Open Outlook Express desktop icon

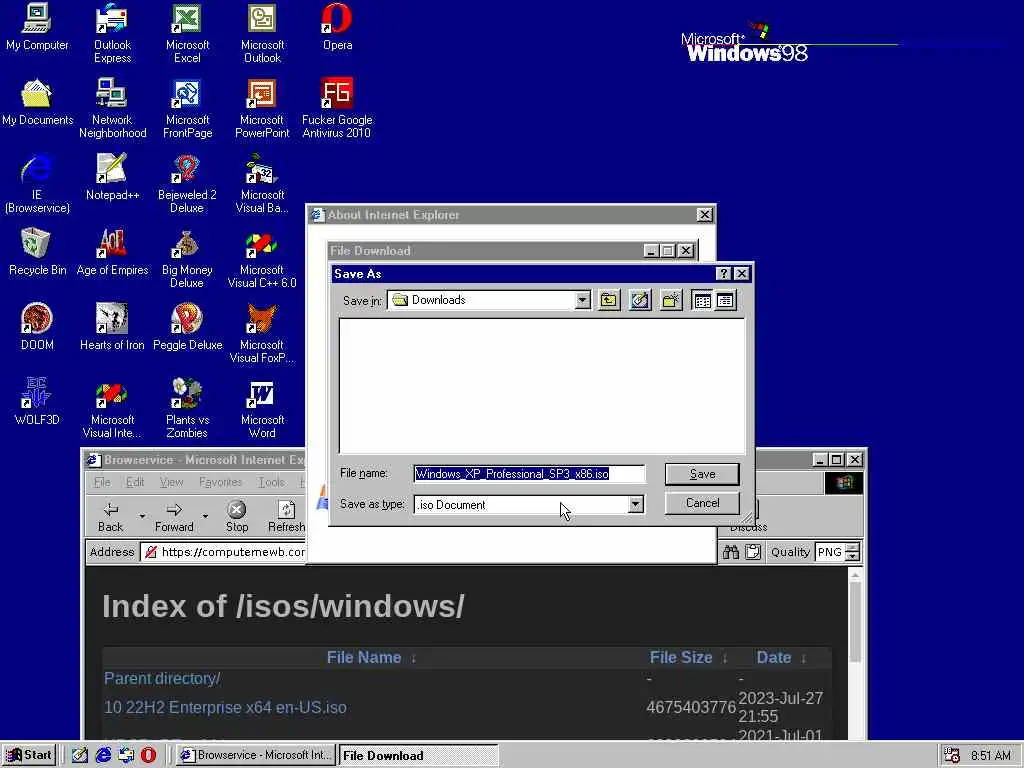coord(112,33)
